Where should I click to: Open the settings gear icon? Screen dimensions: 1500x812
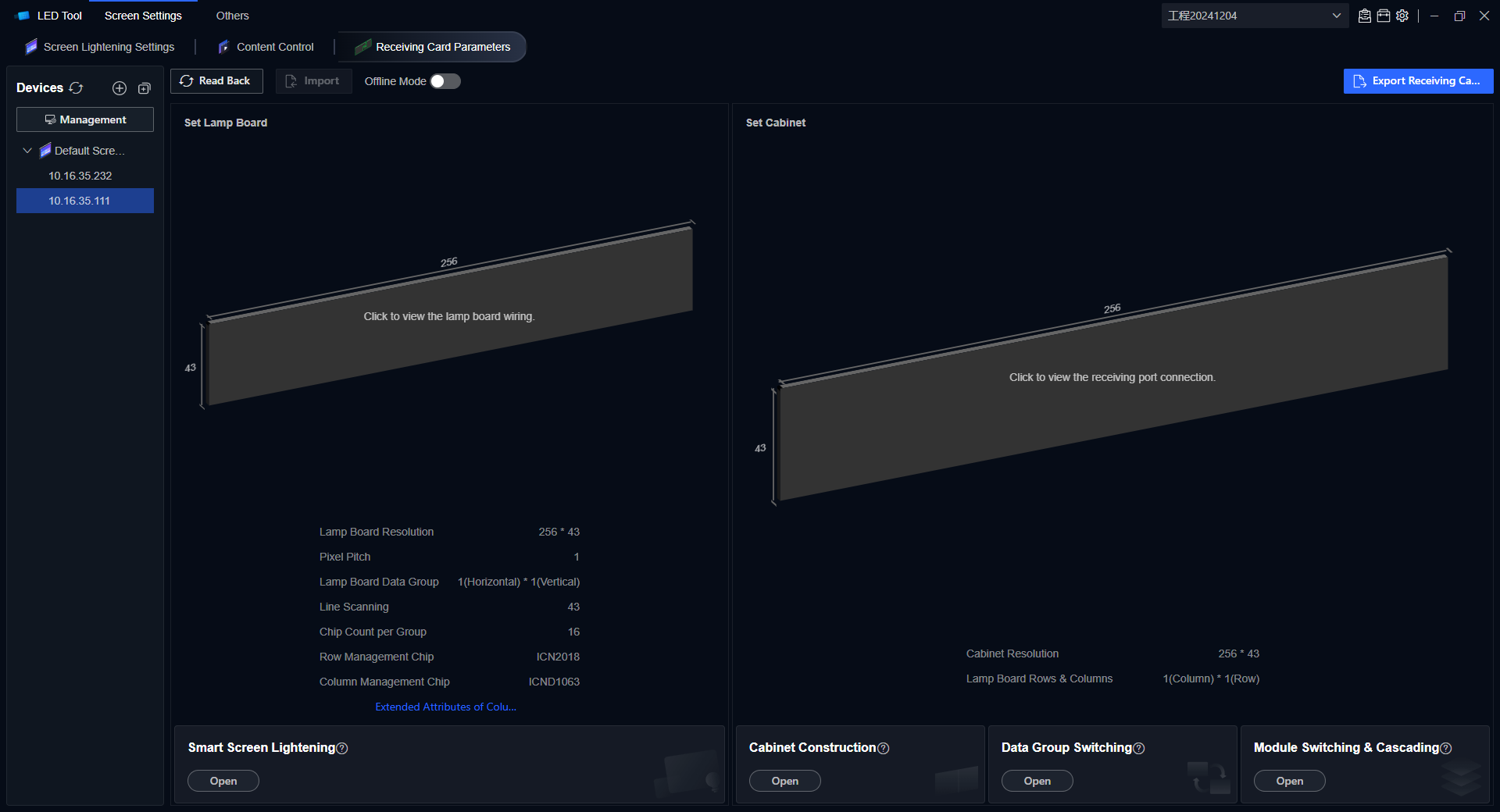[x=1402, y=16]
